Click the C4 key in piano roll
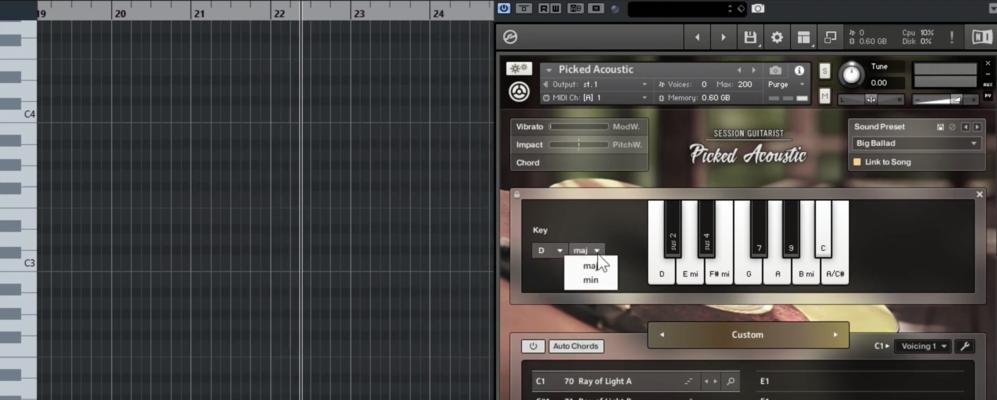Viewport: 997px width, 400px height. tap(18, 114)
